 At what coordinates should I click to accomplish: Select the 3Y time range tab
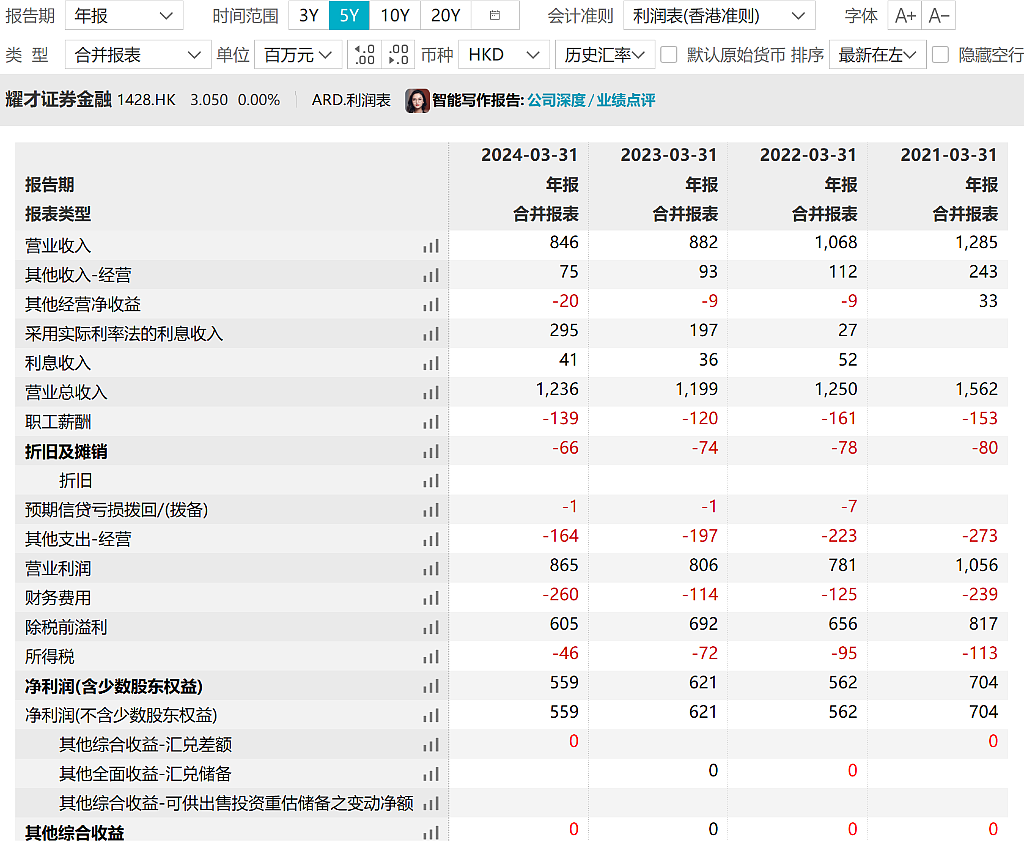coord(309,15)
